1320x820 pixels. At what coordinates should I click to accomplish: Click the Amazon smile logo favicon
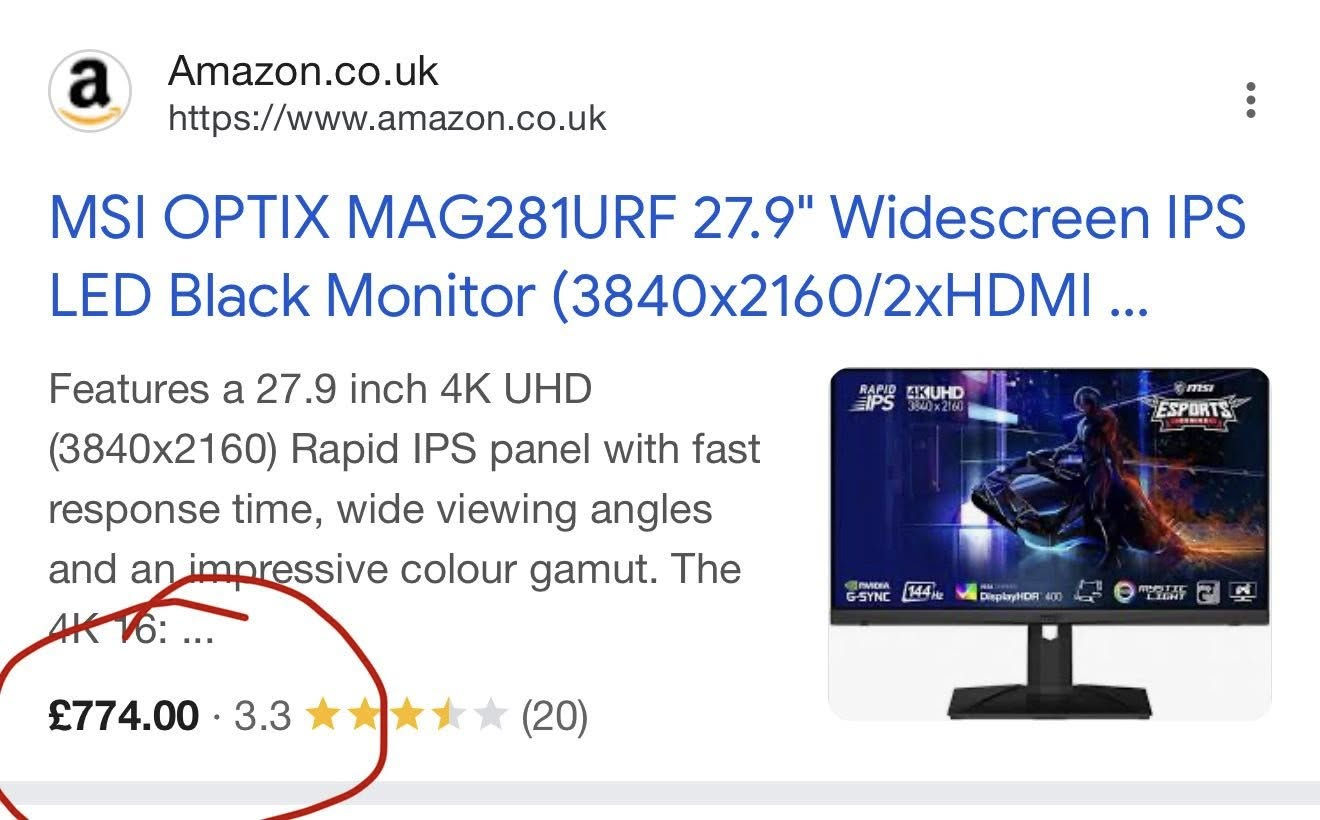point(90,91)
